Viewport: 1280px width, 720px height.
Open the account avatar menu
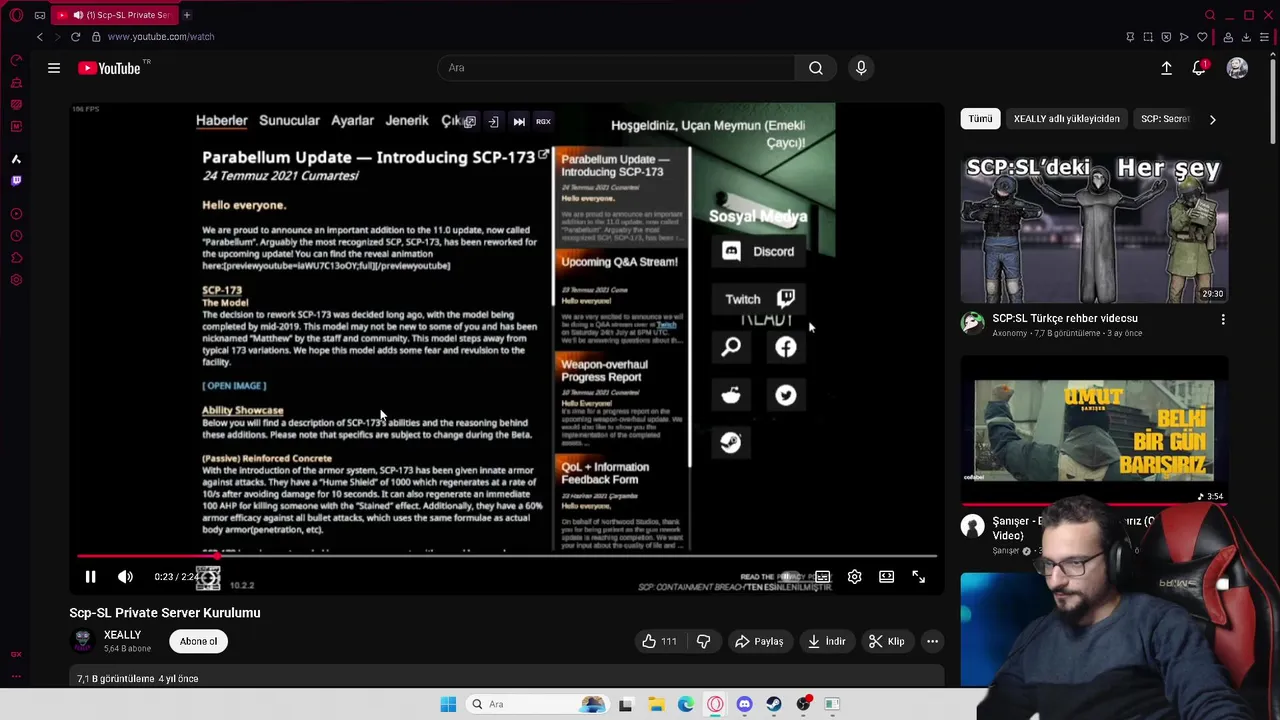point(1237,68)
